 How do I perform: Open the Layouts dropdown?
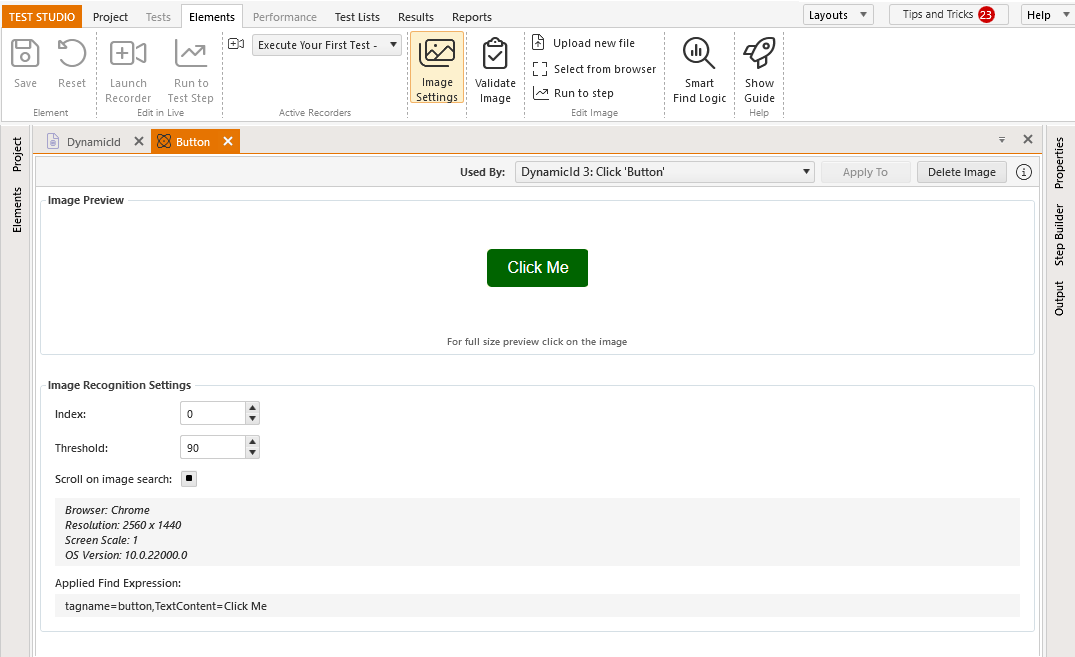point(838,15)
